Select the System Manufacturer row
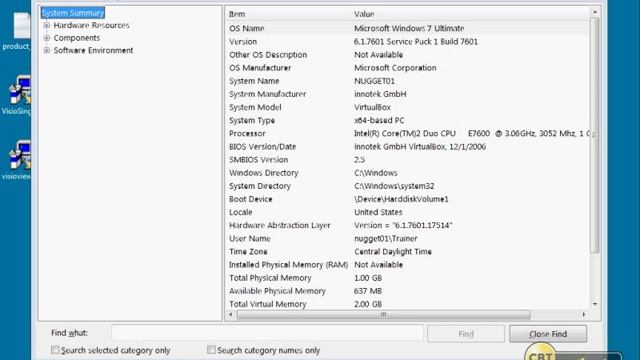This screenshot has height=360, width=640. [x=407, y=94]
